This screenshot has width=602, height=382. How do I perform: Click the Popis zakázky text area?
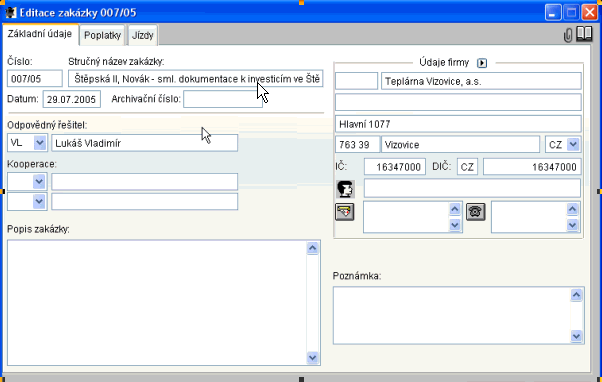(x=157, y=303)
